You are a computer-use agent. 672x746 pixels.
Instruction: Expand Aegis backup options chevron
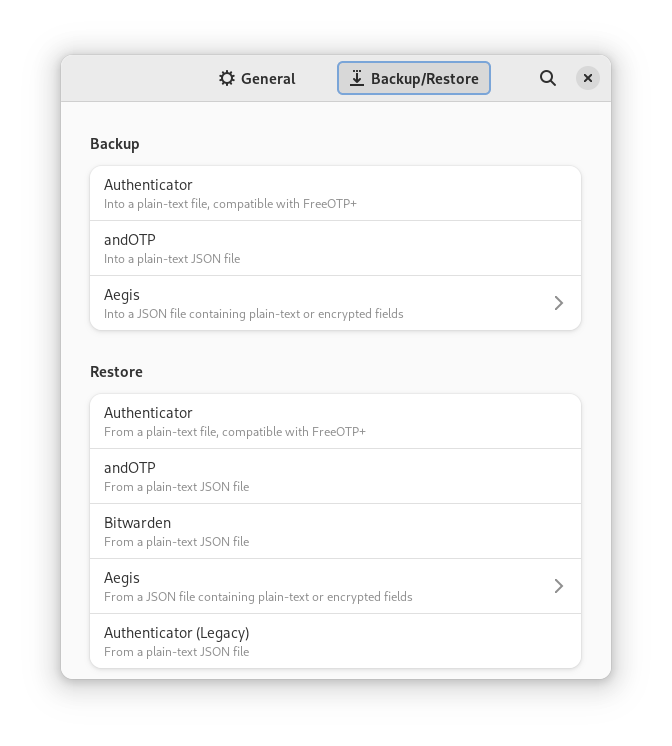click(559, 303)
